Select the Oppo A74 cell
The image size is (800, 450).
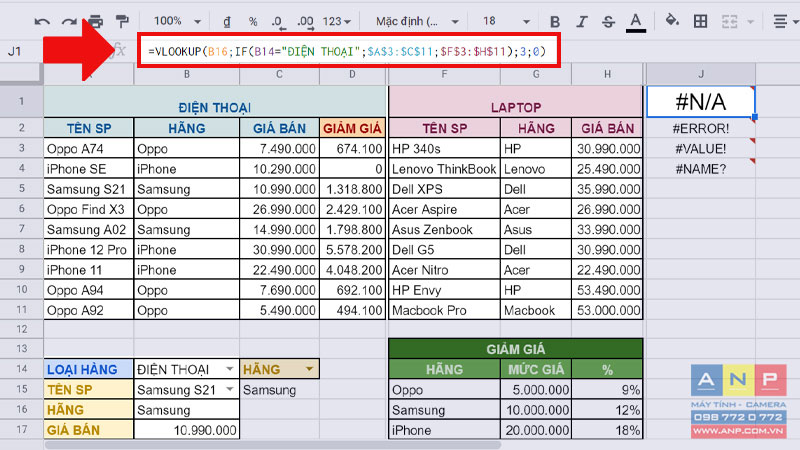pos(89,148)
